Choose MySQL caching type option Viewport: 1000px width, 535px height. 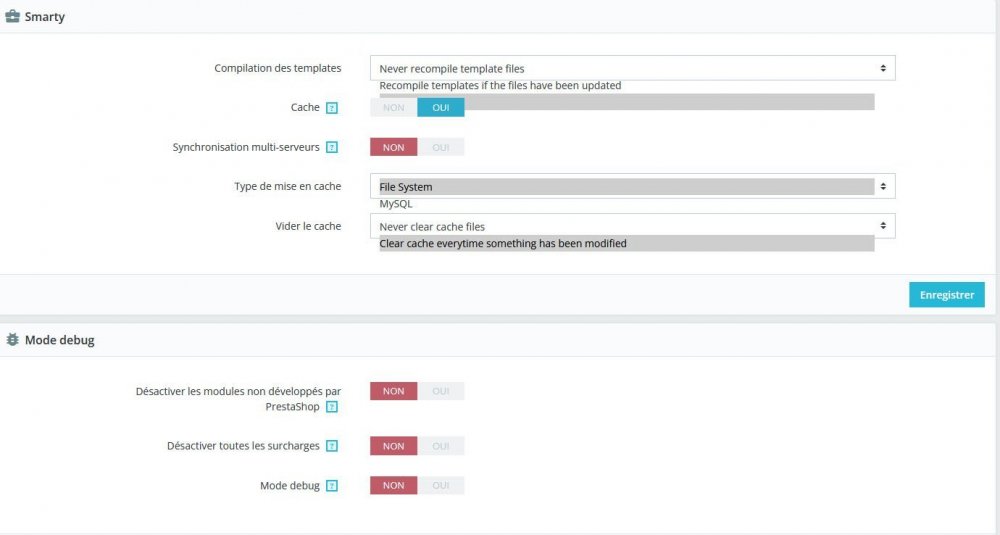[396, 204]
